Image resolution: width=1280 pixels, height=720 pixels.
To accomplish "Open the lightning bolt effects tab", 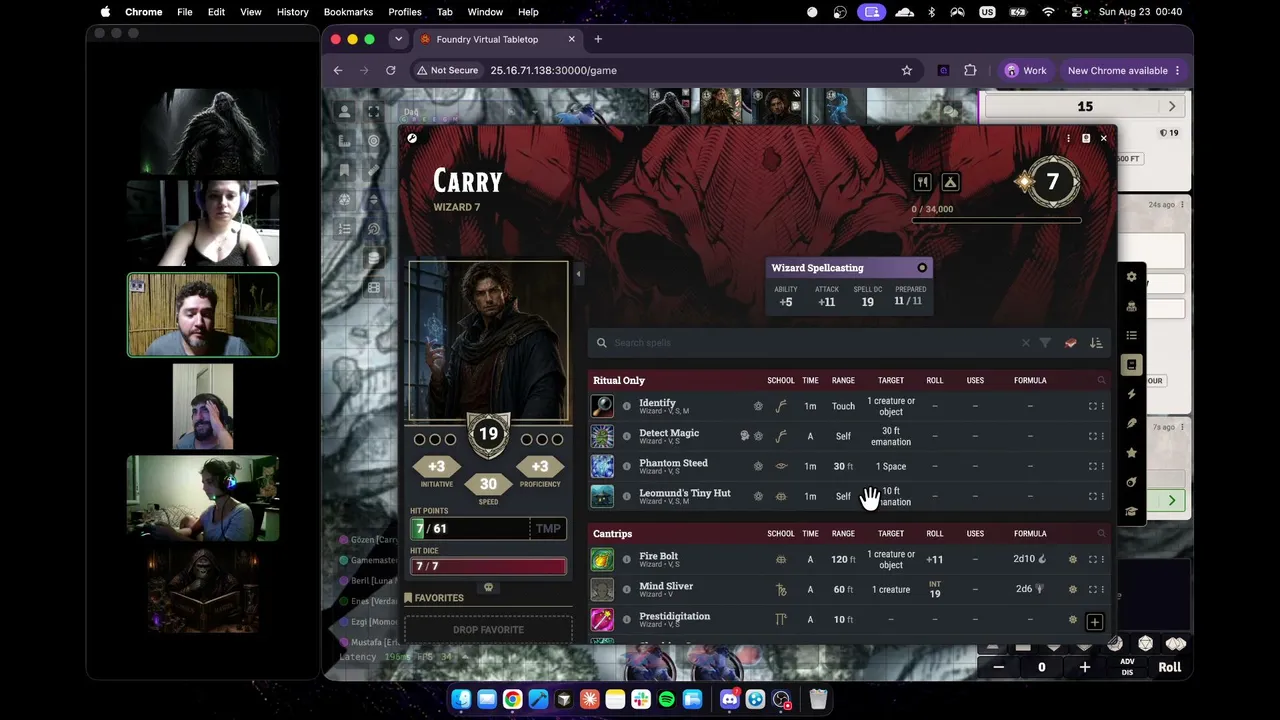I will pyautogui.click(x=1131, y=394).
